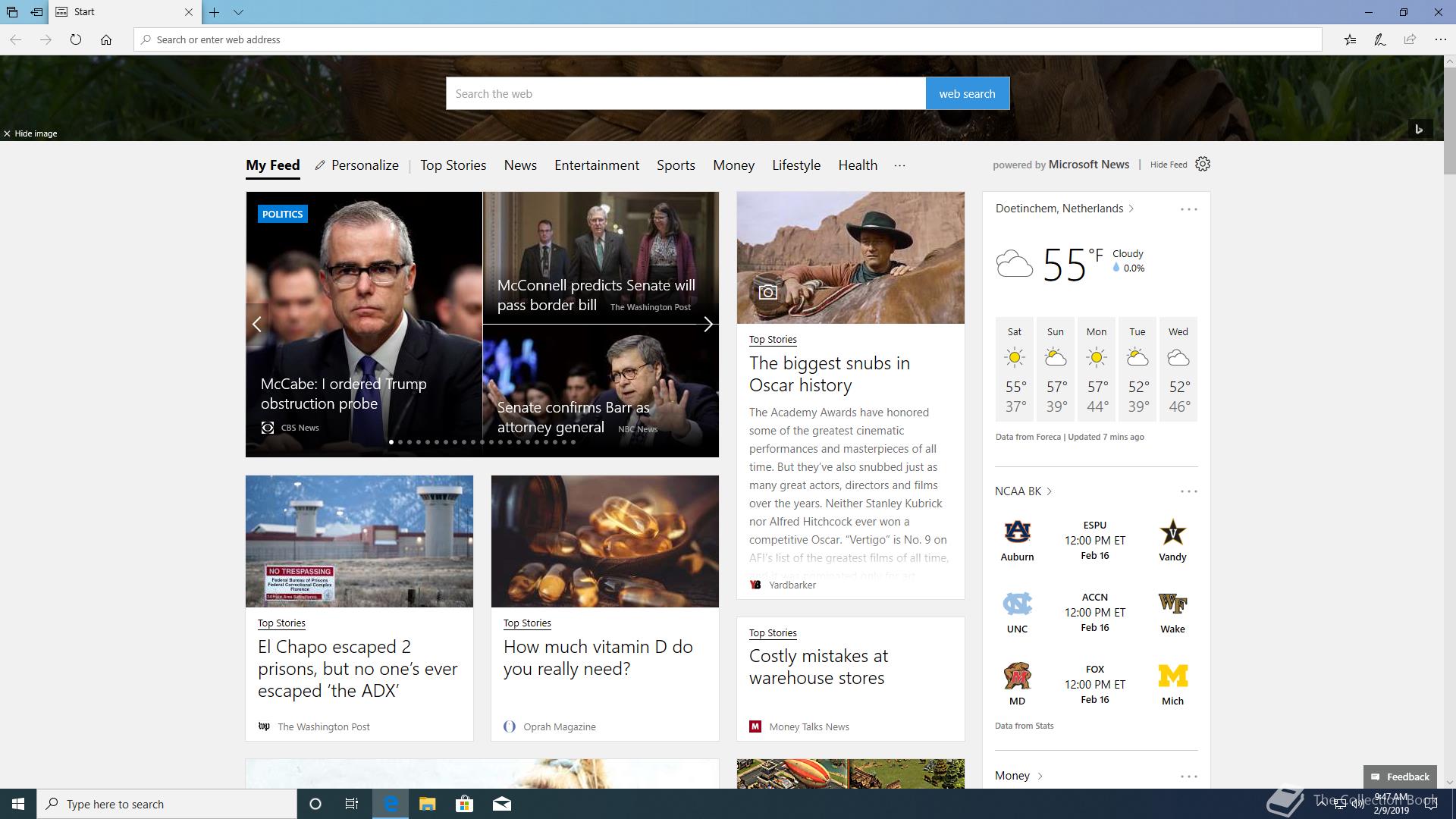Open feed settings gear icon
This screenshot has width=1456, height=819.
point(1203,164)
